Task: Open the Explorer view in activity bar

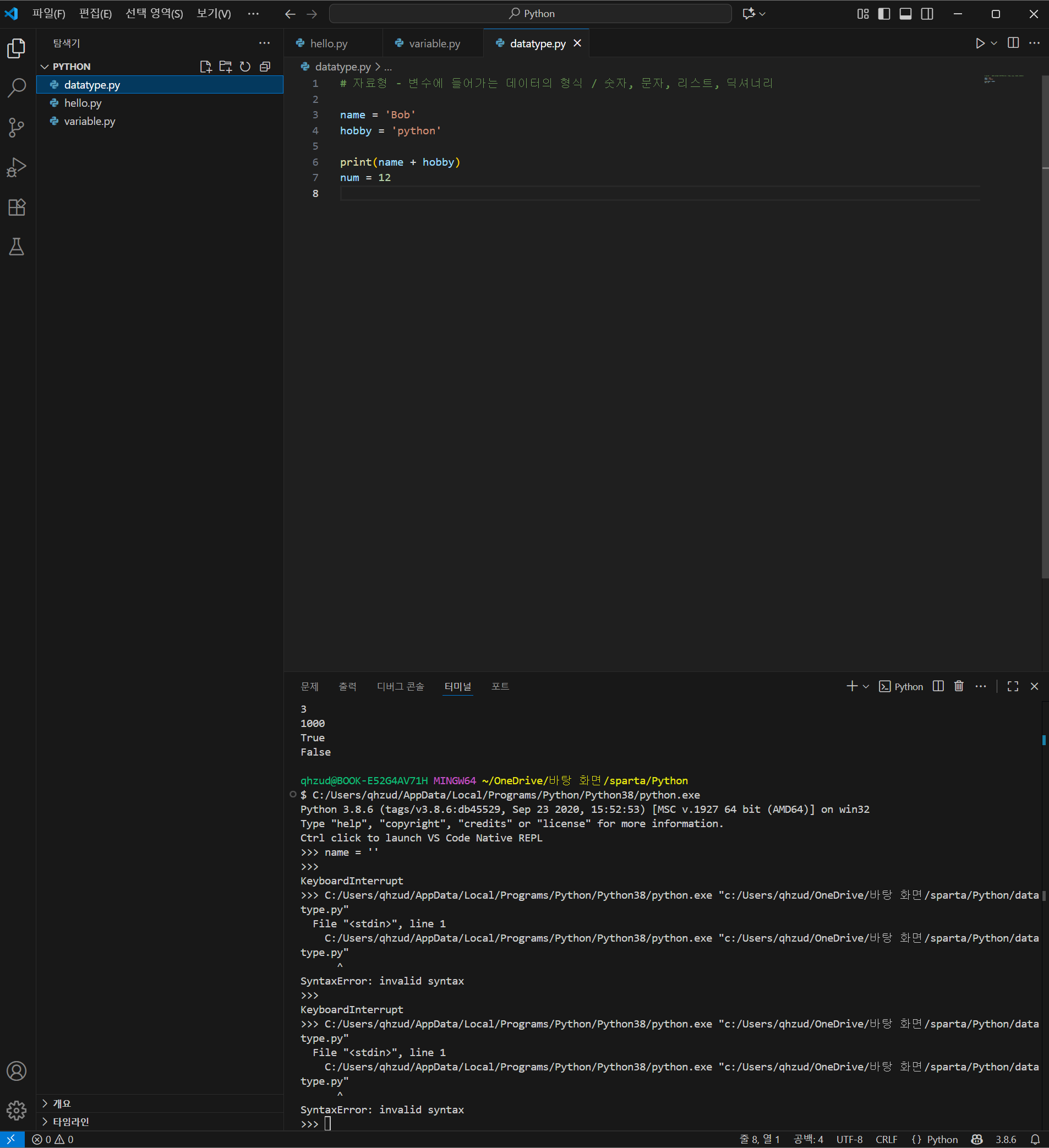Action: 17,48
